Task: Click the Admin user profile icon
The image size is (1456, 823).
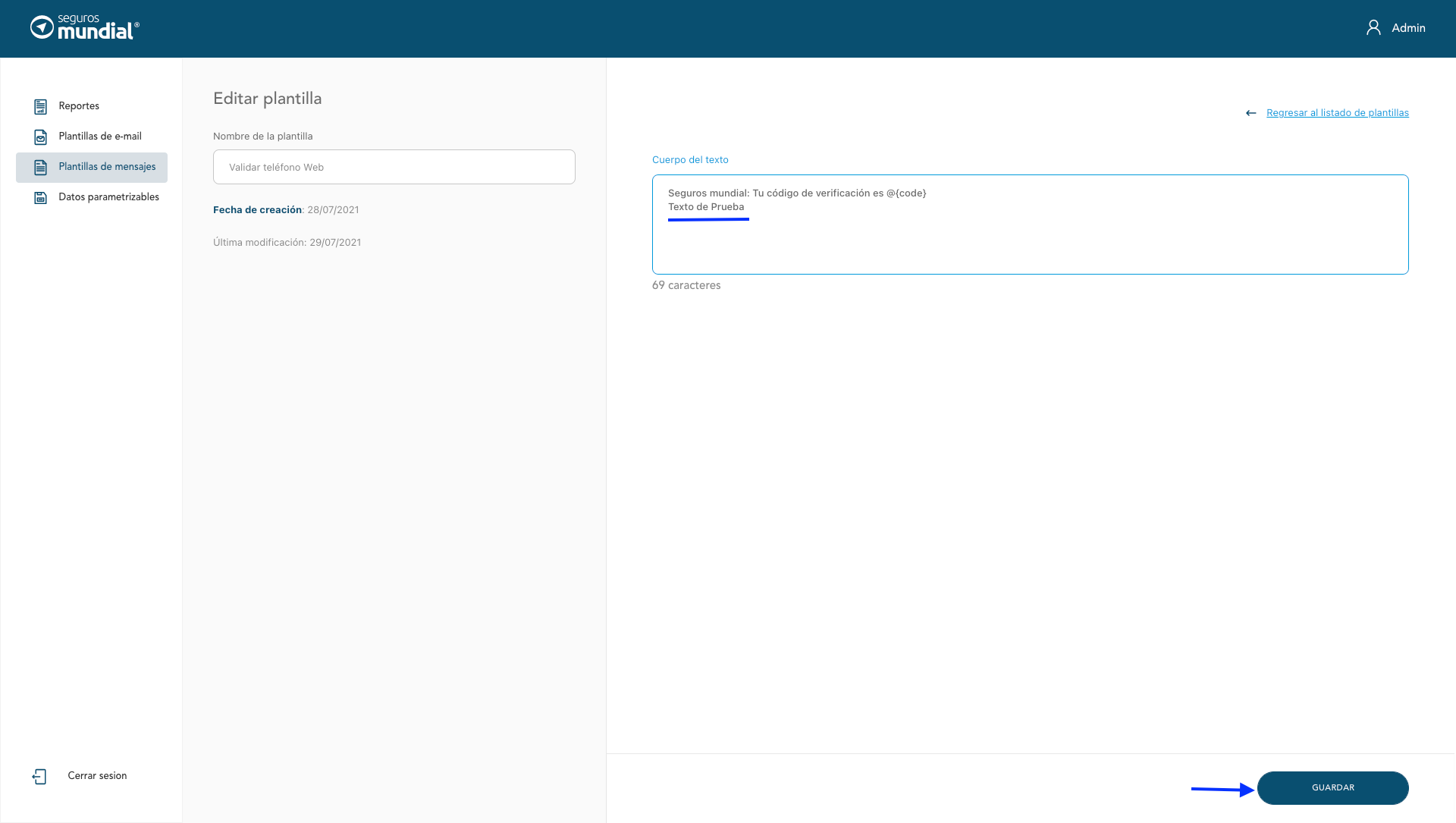Action: click(x=1373, y=28)
